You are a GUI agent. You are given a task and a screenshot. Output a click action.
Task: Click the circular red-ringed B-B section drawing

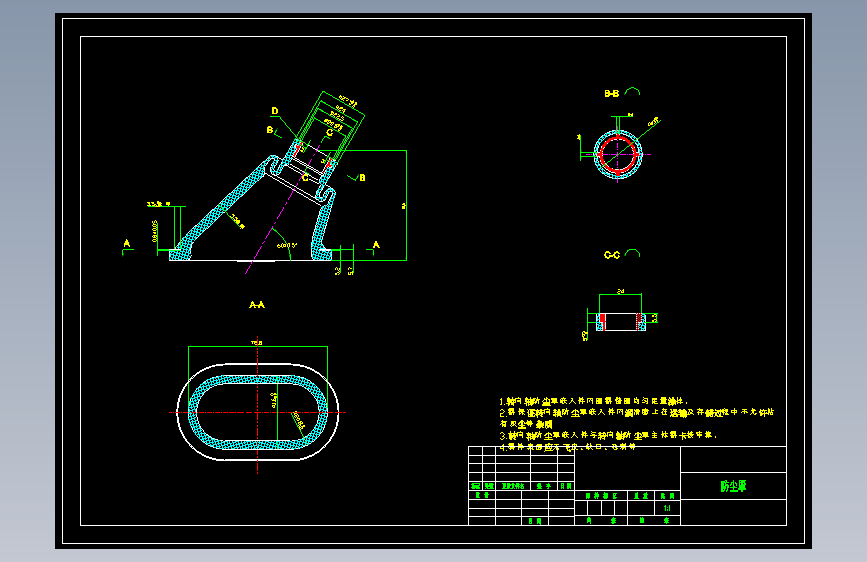click(x=618, y=154)
